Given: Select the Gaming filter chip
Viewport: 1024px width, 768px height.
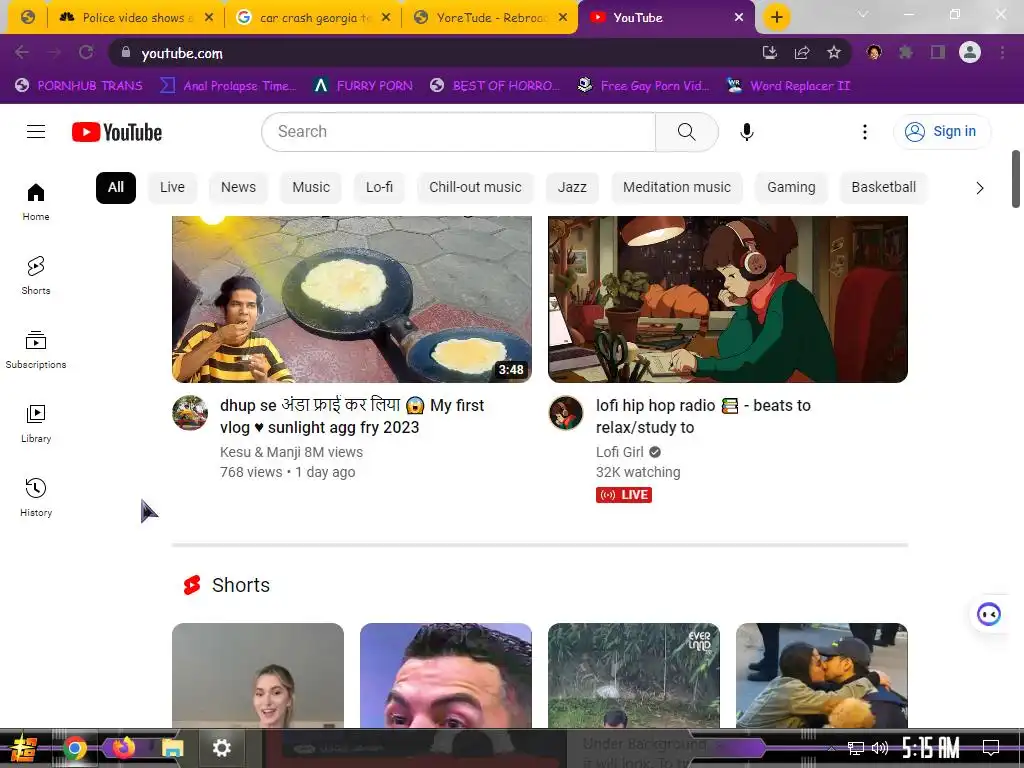Looking at the screenshot, I should click(x=791, y=187).
